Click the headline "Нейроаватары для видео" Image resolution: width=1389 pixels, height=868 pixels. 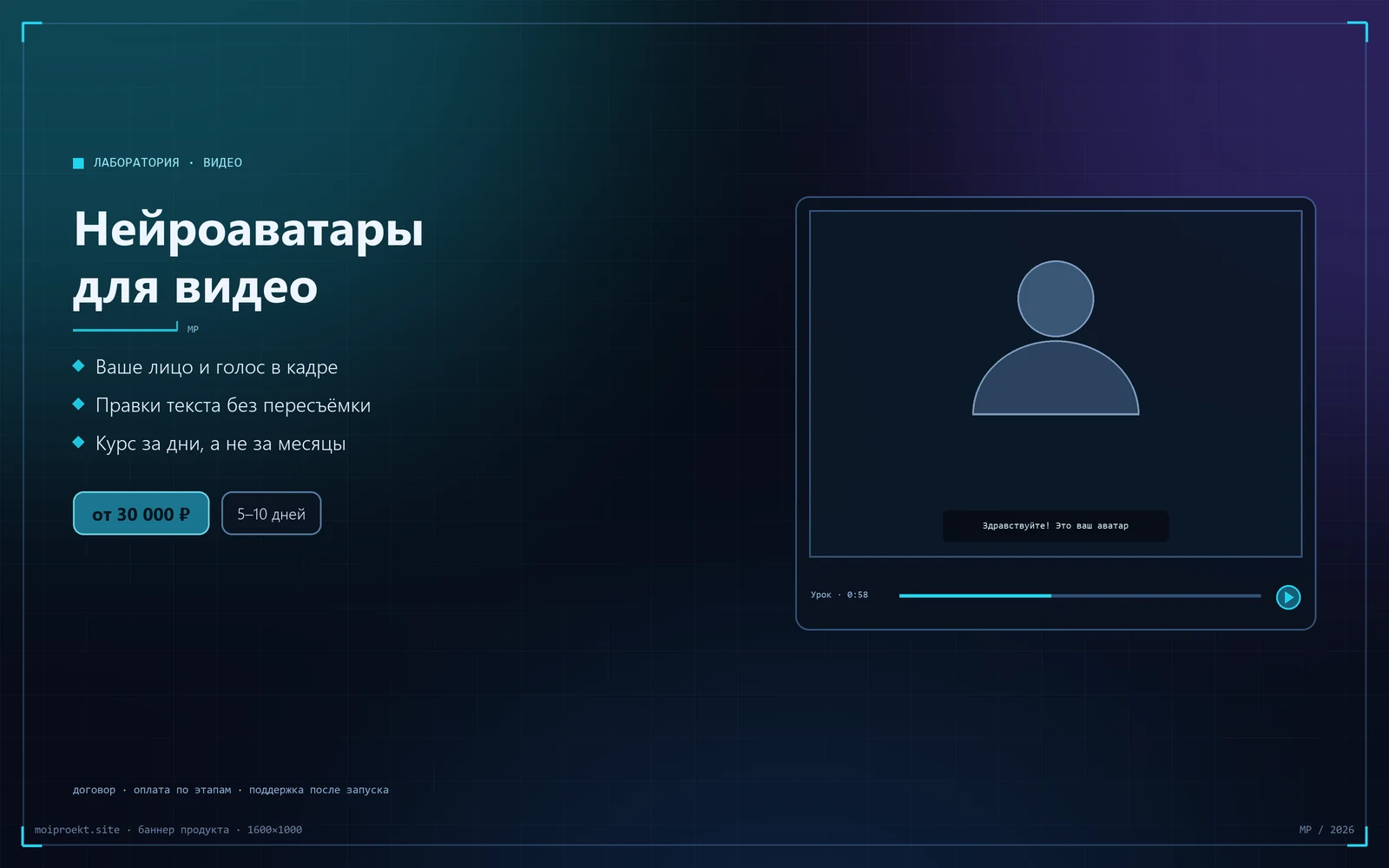coord(248,258)
